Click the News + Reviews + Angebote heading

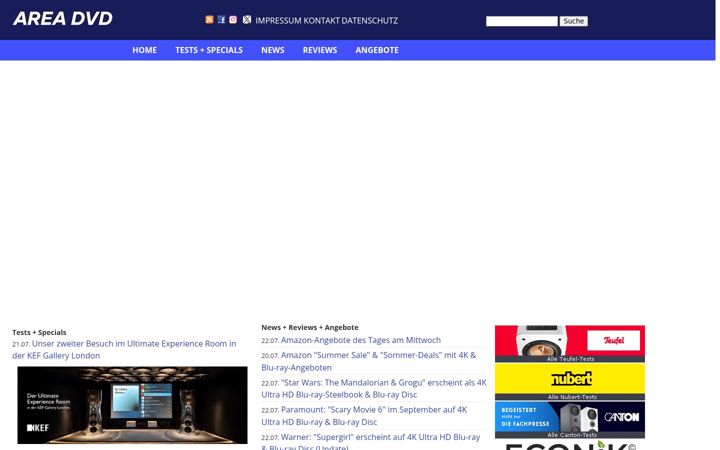pyautogui.click(x=310, y=327)
